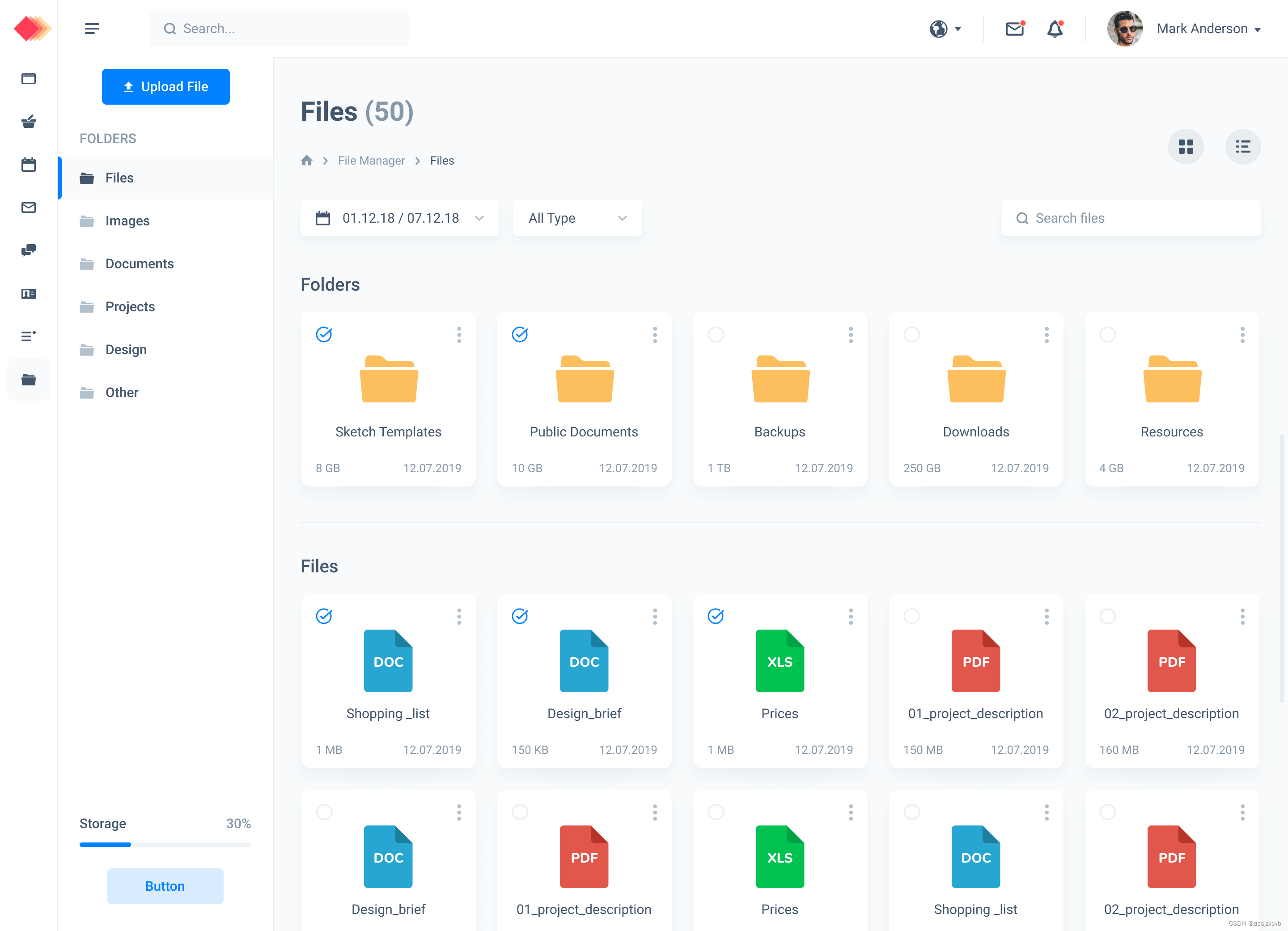This screenshot has height=931, width=1288.
Task: Toggle the hamburger menu icon
Action: pyautogui.click(x=92, y=28)
